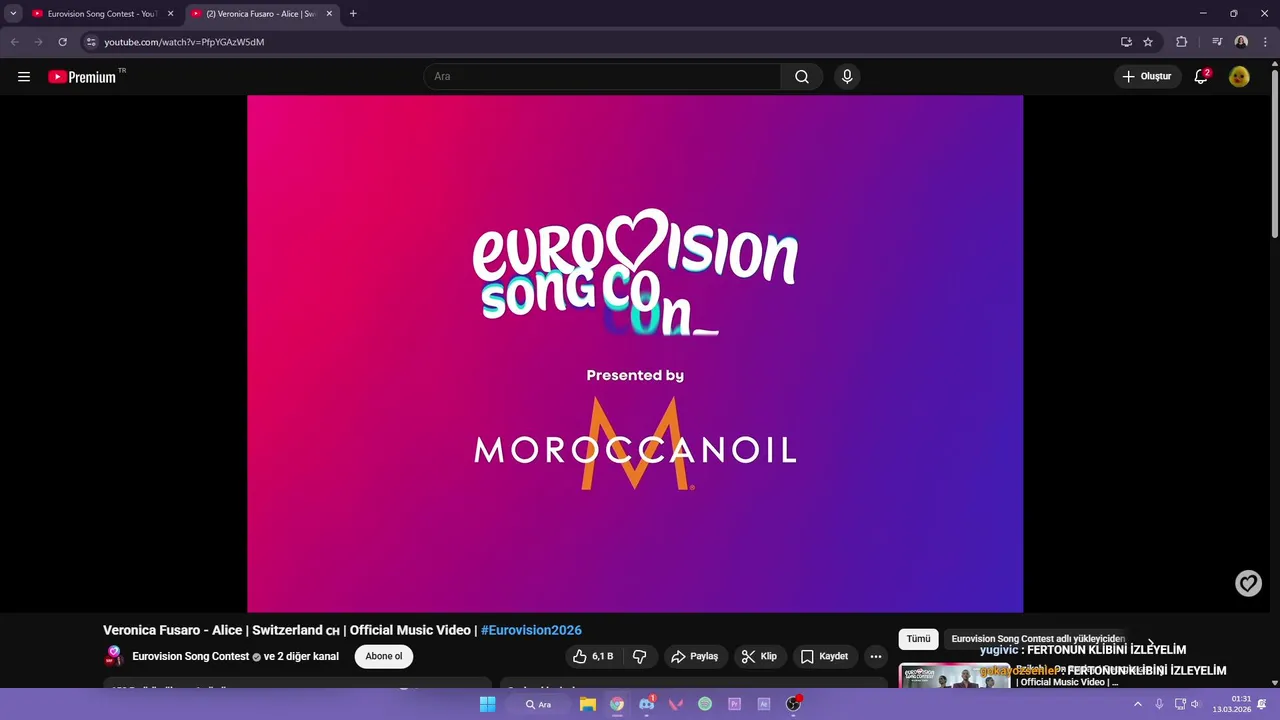Open Eurovision Song Contest channel link
The width and height of the screenshot is (1280, 720).
pos(190,657)
